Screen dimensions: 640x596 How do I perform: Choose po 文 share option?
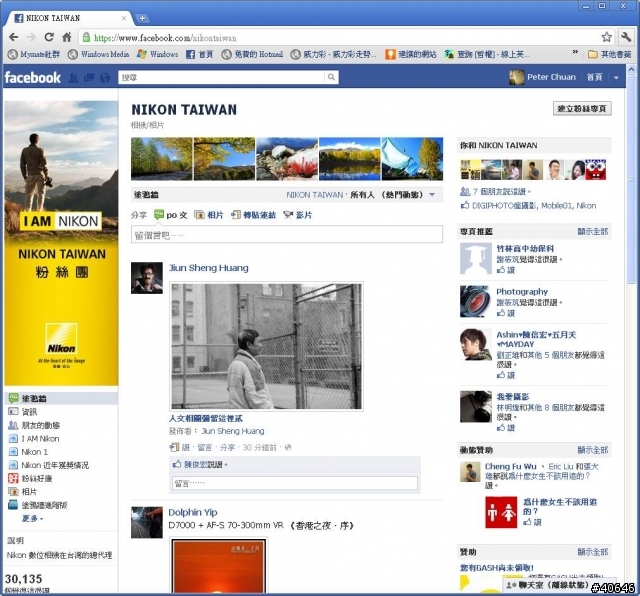click(171, 215)
